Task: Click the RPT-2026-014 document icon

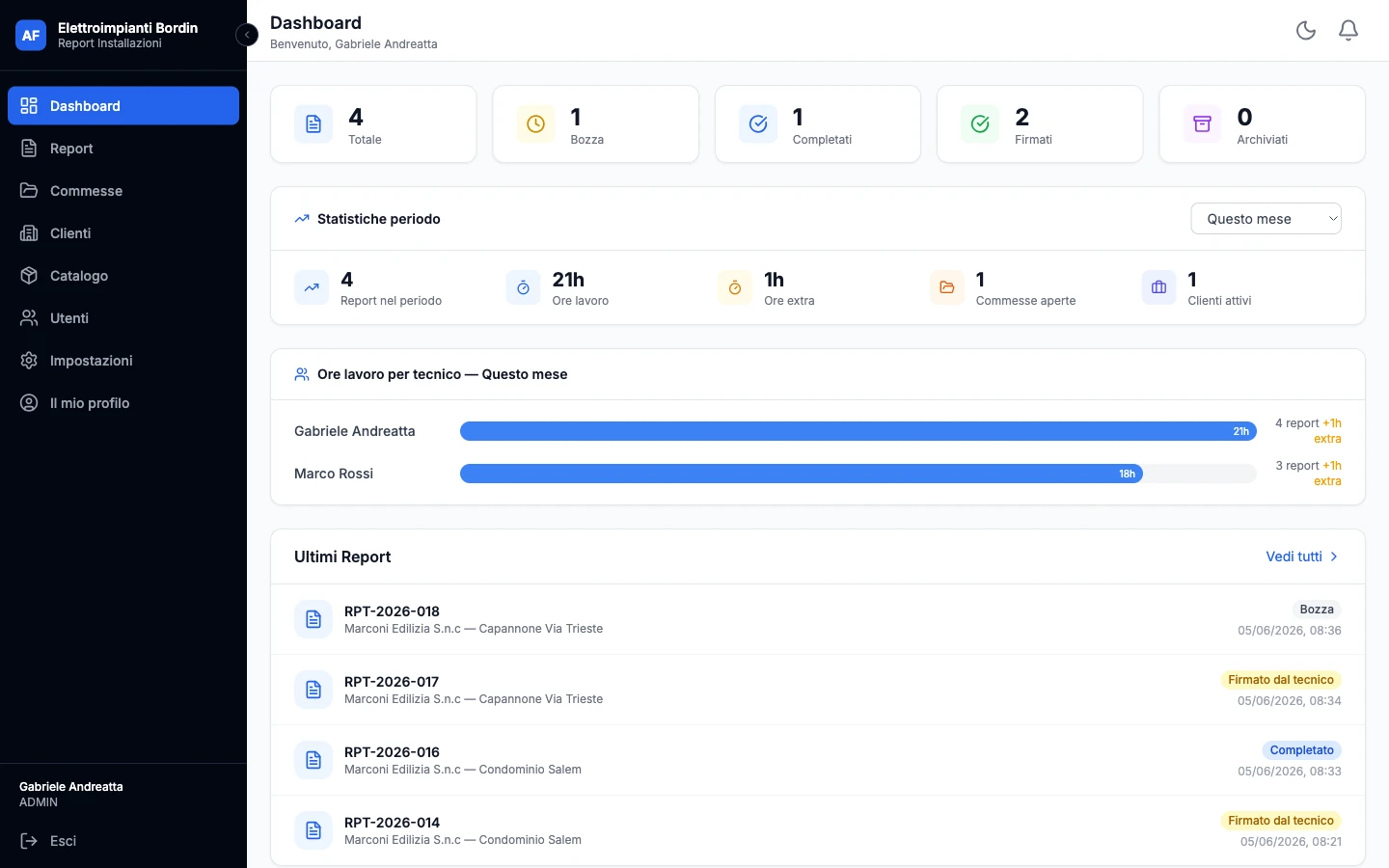Action: (x=313, y=830)
